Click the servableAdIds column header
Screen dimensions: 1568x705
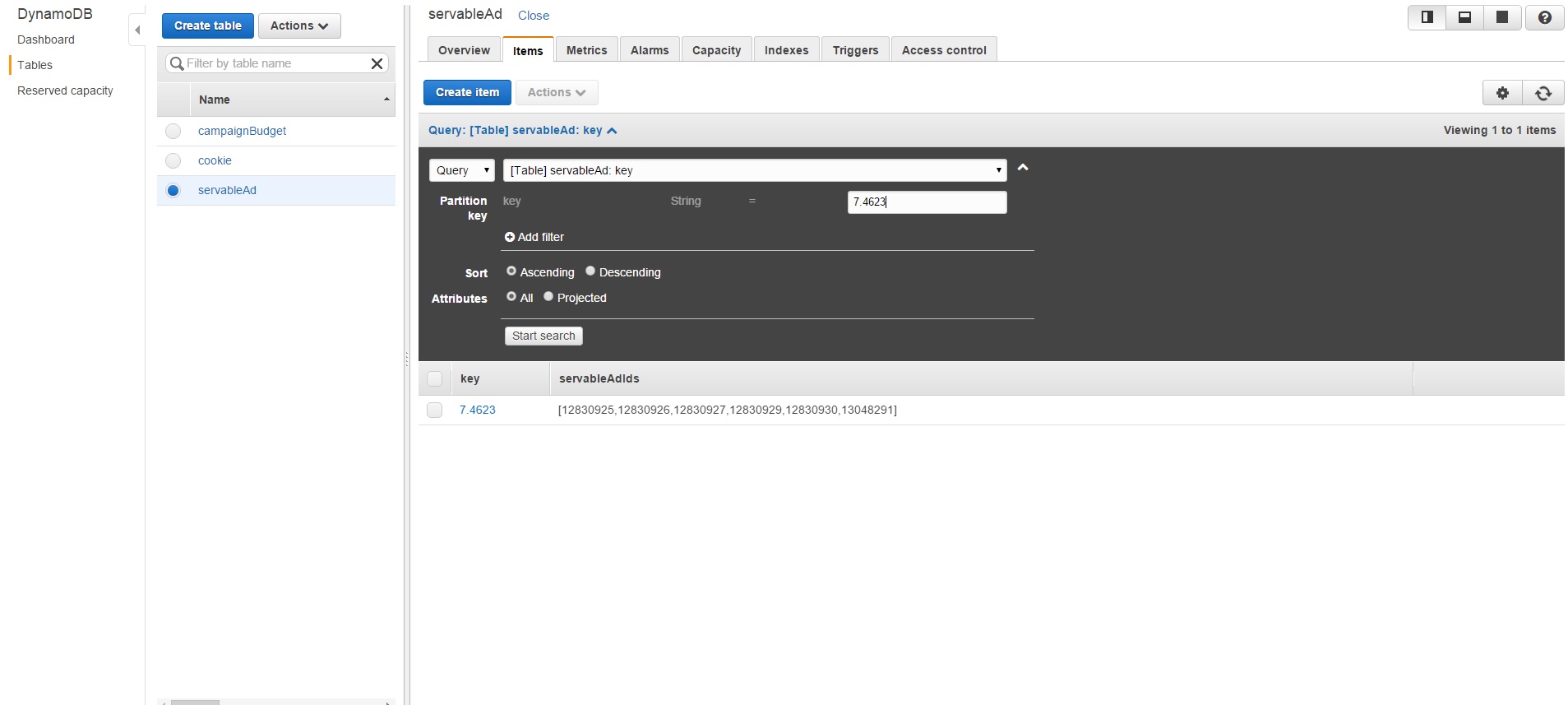[981, 378]
